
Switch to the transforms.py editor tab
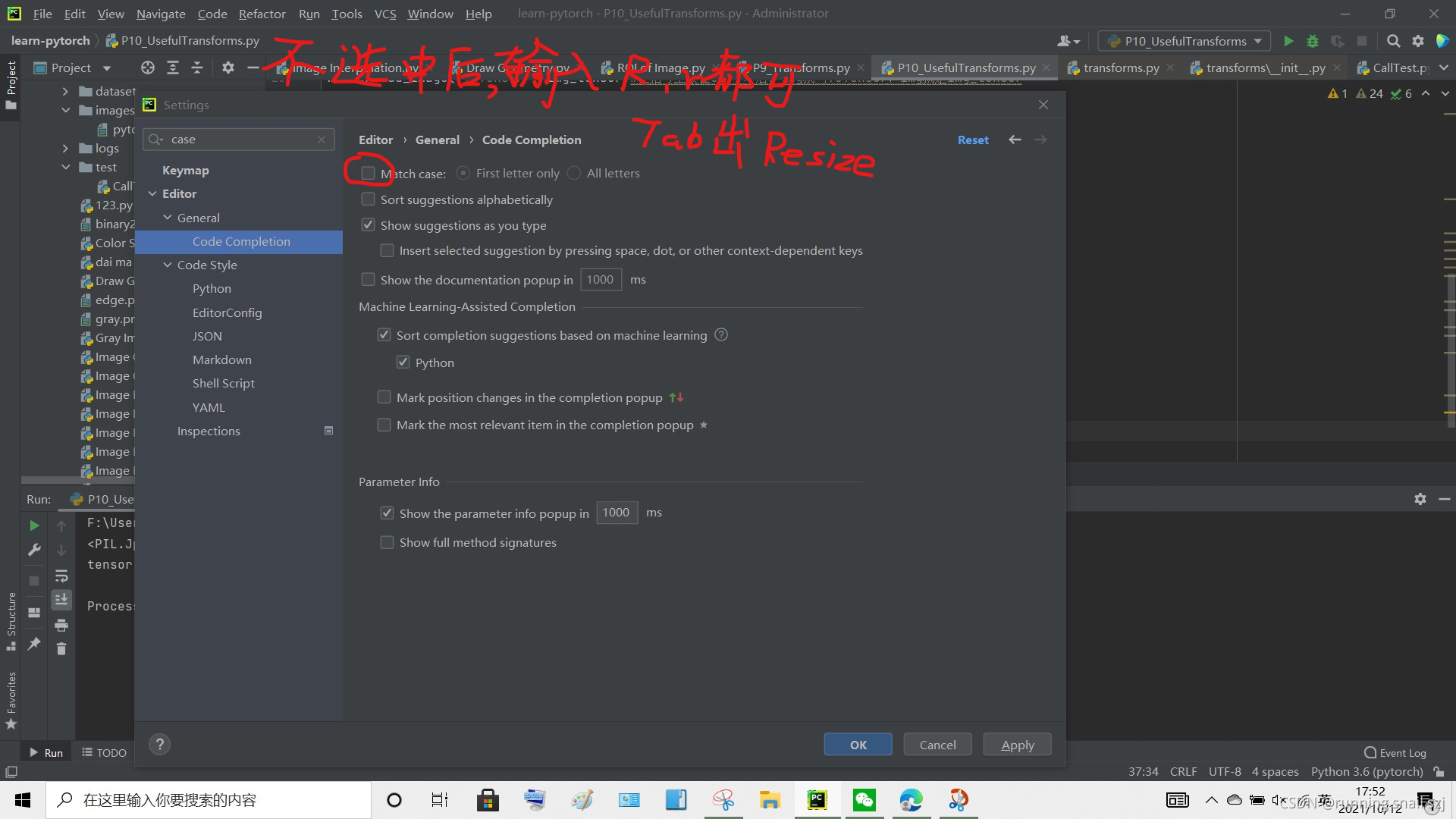(x=1120, y=67)
